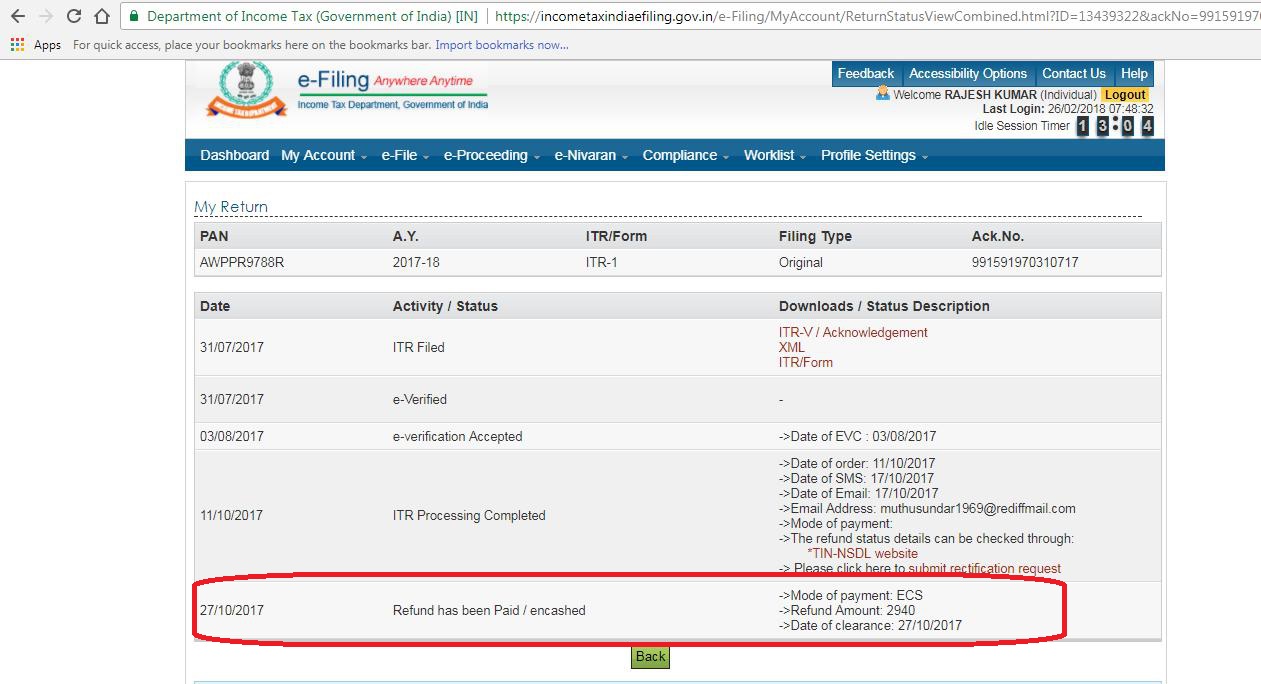Click e-verification Accepted status text

458,436
